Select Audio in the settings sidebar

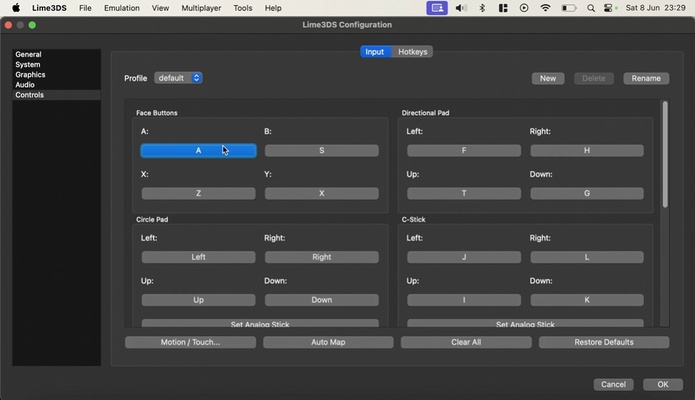tap(56, 85)
